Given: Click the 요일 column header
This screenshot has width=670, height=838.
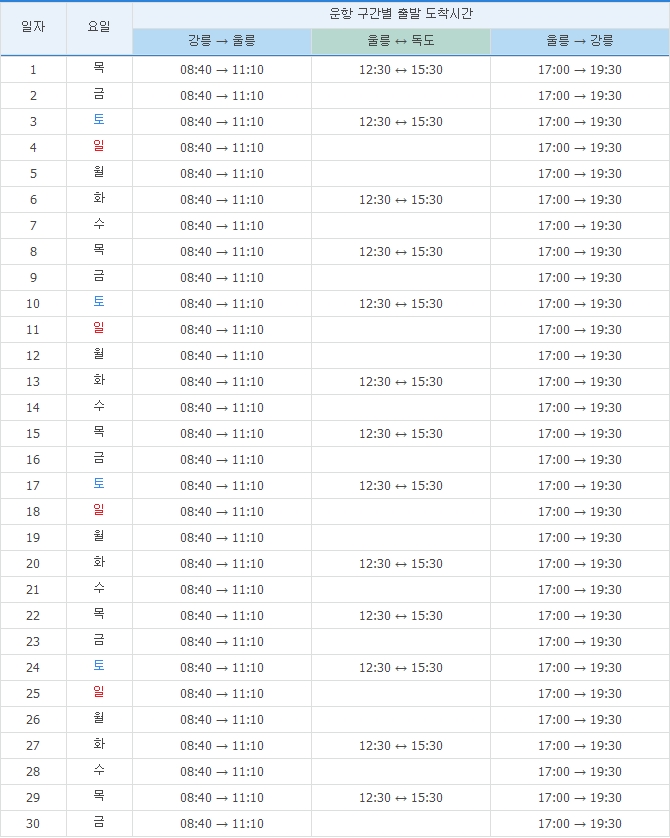Looking at the screenshot, I should pos(99,28).
